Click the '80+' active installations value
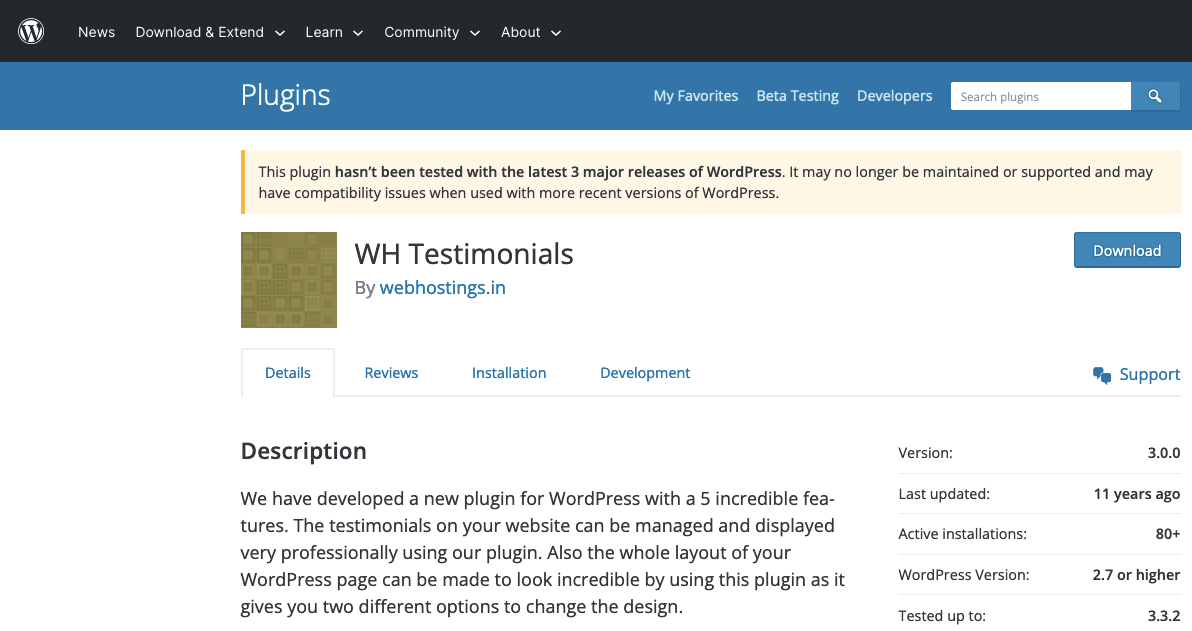Viewport: 1192px width, 631px height. point(1168,534)
